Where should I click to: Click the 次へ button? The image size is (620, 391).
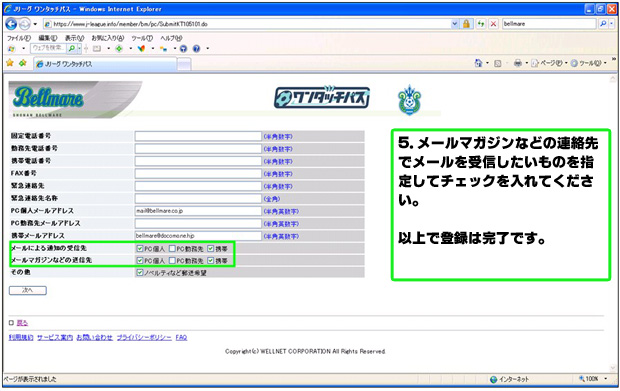28,291
